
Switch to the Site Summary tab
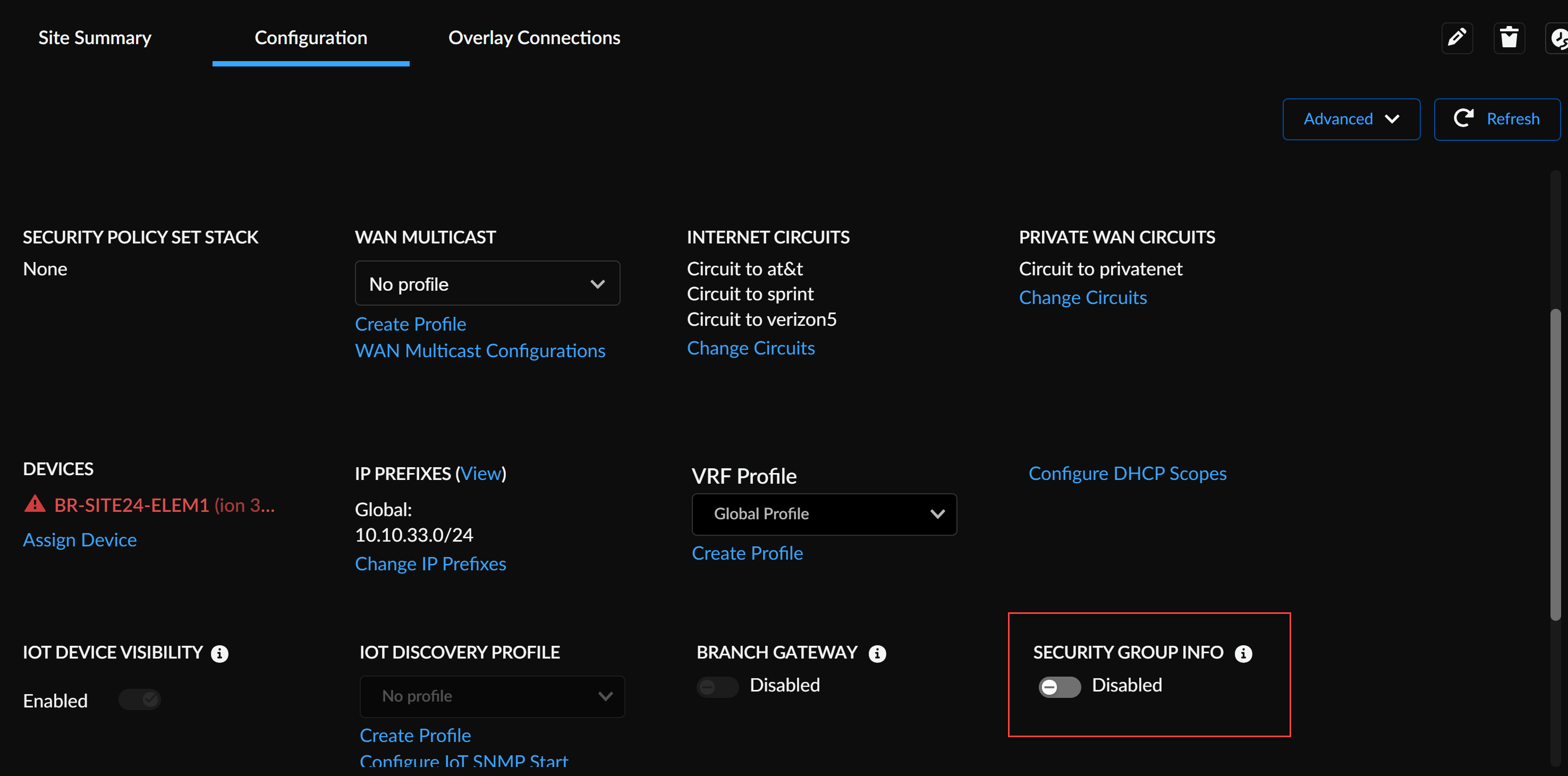point(95,38)
